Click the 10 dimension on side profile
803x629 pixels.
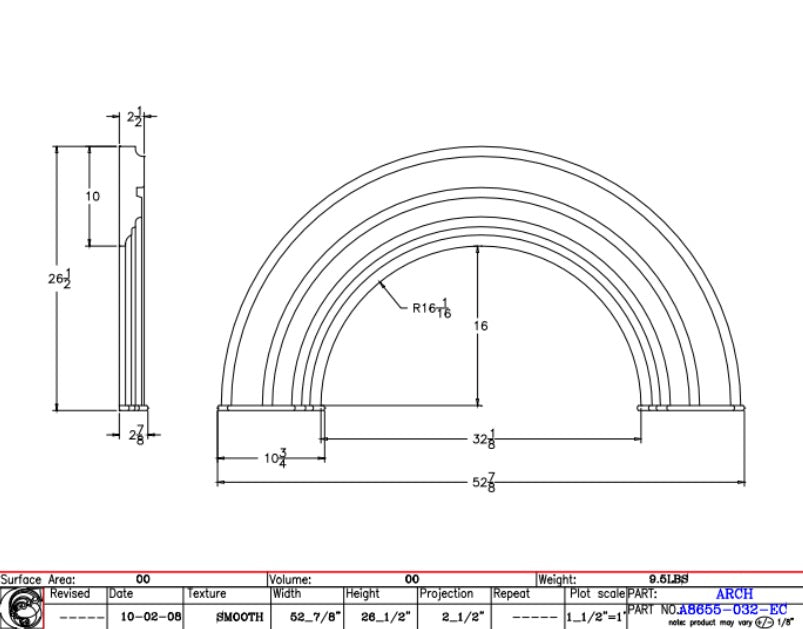pos(92,197)
